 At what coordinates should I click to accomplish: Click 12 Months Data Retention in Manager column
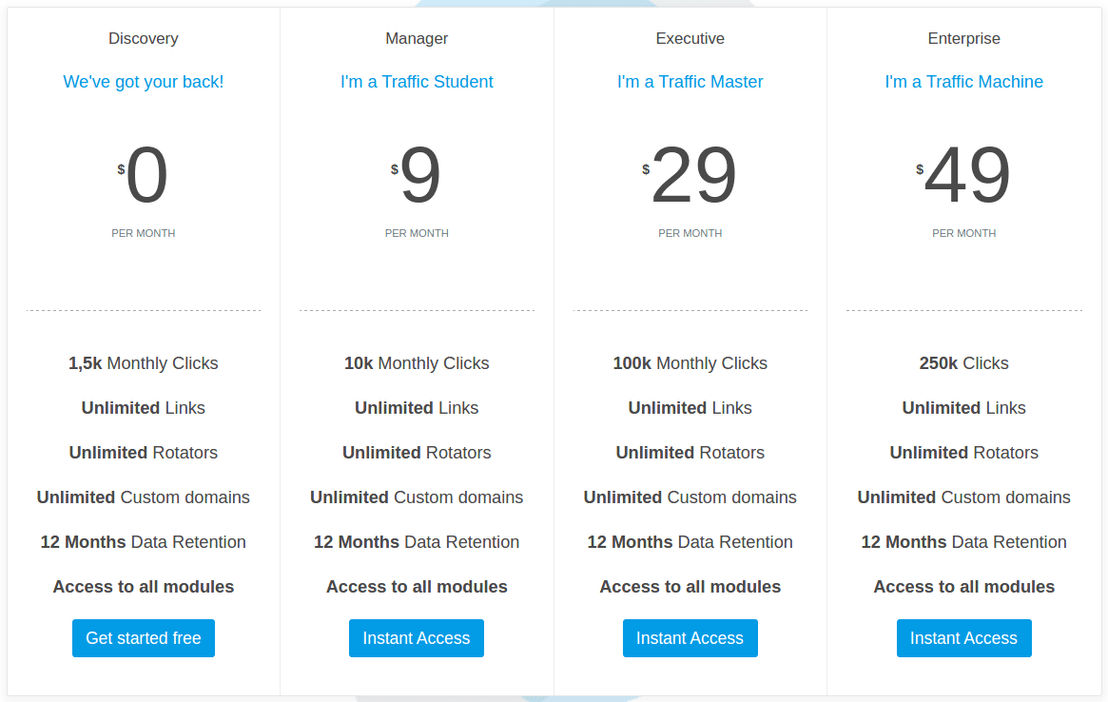[x=416, y=542]
